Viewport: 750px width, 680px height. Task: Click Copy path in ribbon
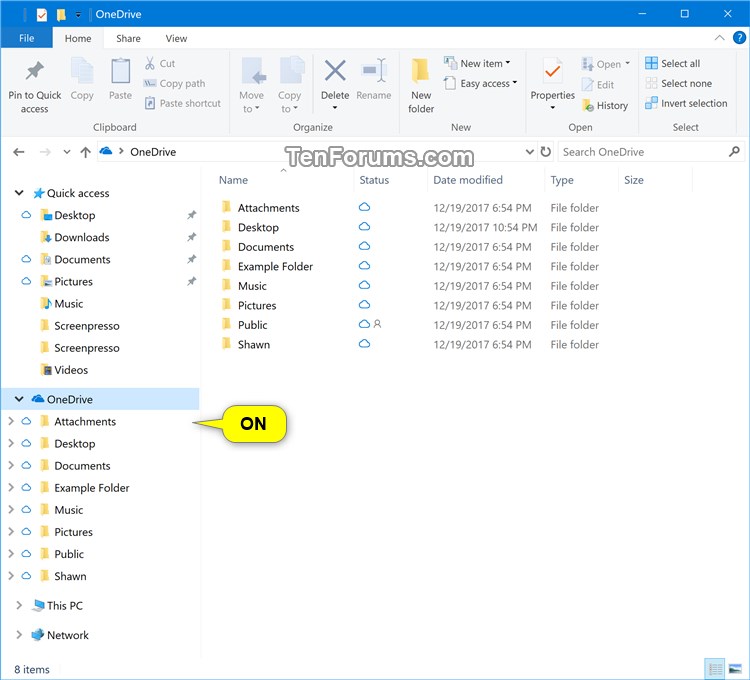(175, 83)
